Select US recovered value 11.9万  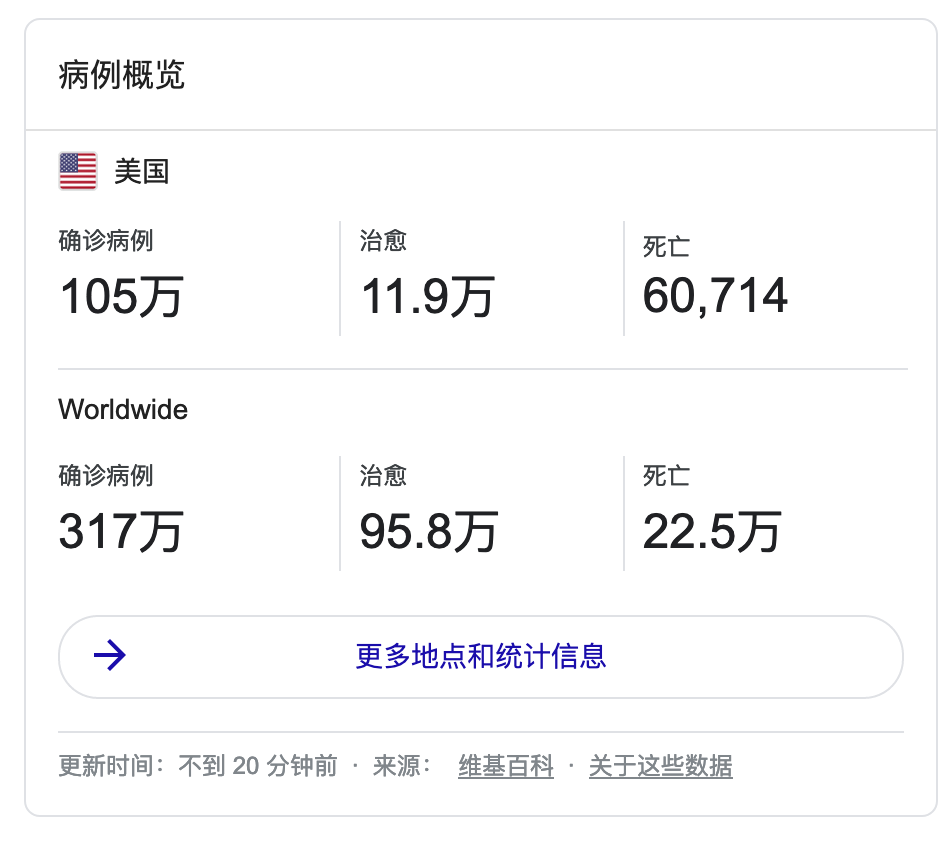tap(428, 296)
